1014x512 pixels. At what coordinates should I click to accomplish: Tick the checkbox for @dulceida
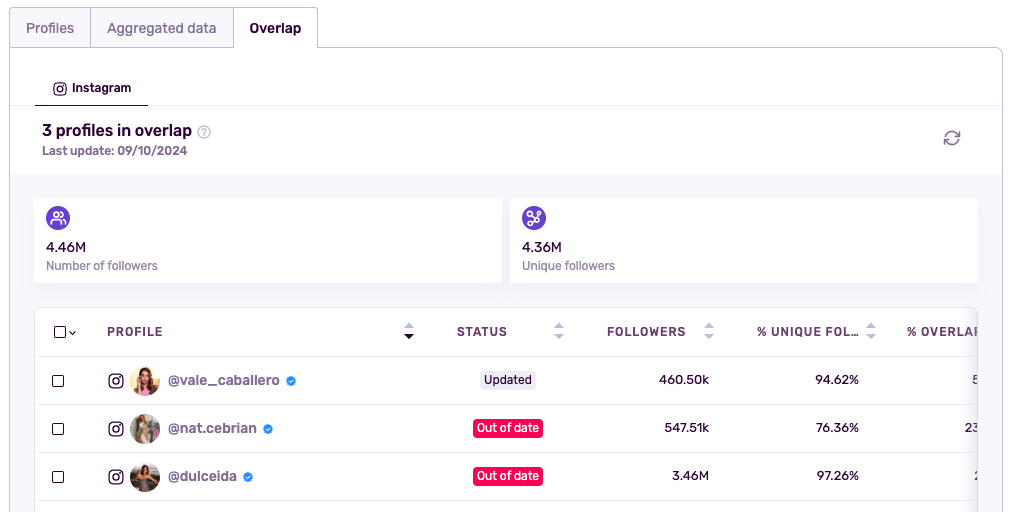tap(58, 477)
